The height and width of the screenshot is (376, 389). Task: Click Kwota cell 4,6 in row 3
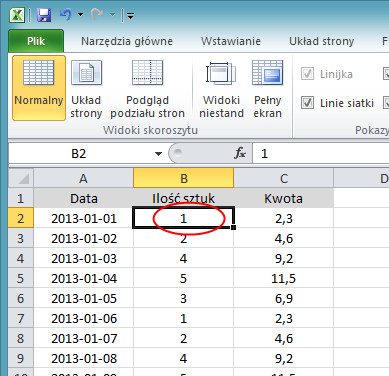click(284, 238)
